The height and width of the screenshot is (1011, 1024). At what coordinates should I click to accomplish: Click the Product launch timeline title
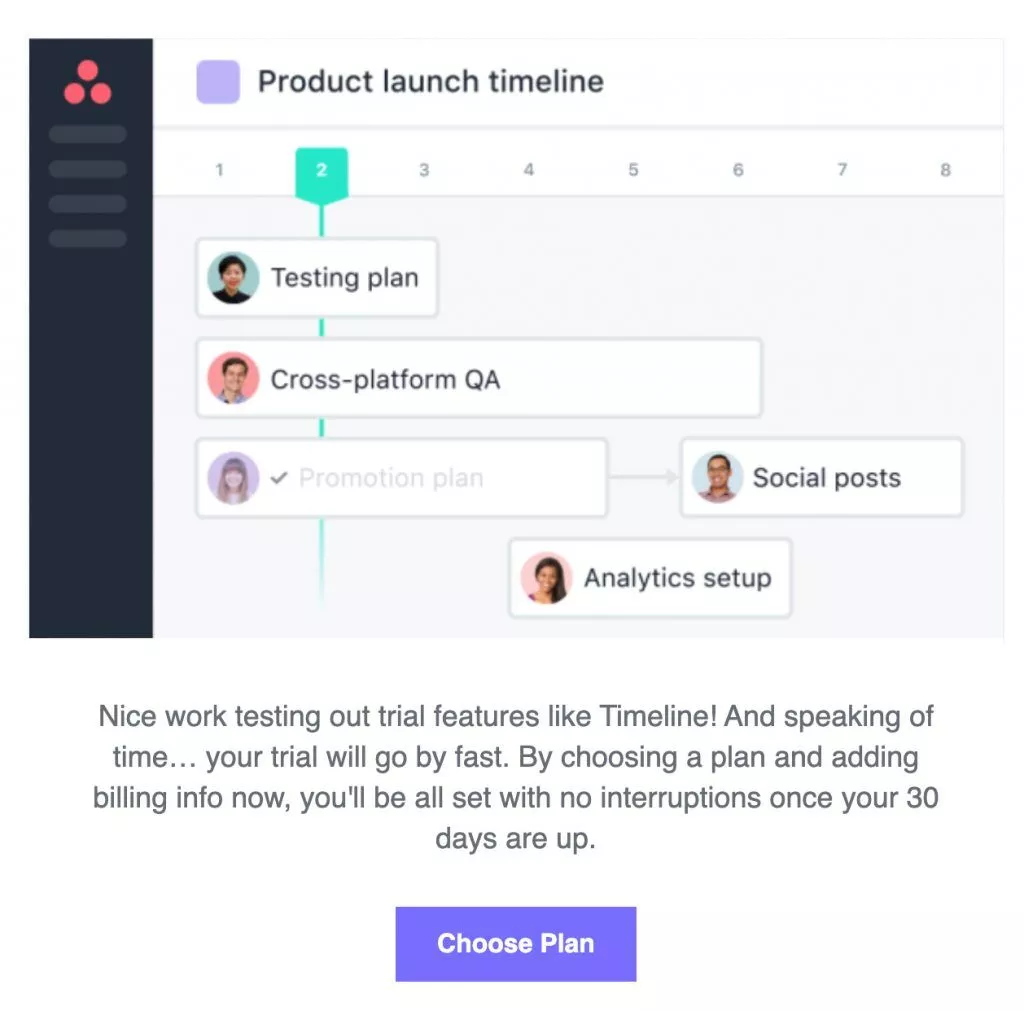click(x=430, y=82)
